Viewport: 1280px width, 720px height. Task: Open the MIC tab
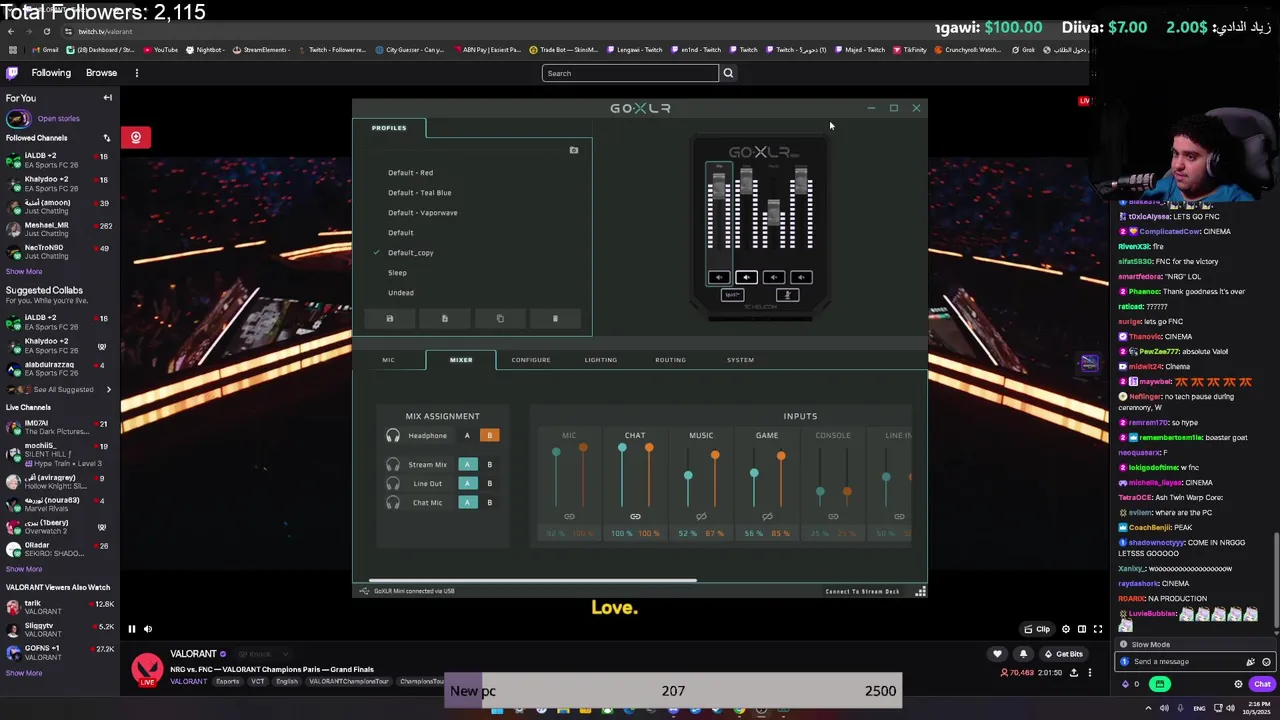pos(388,360)
